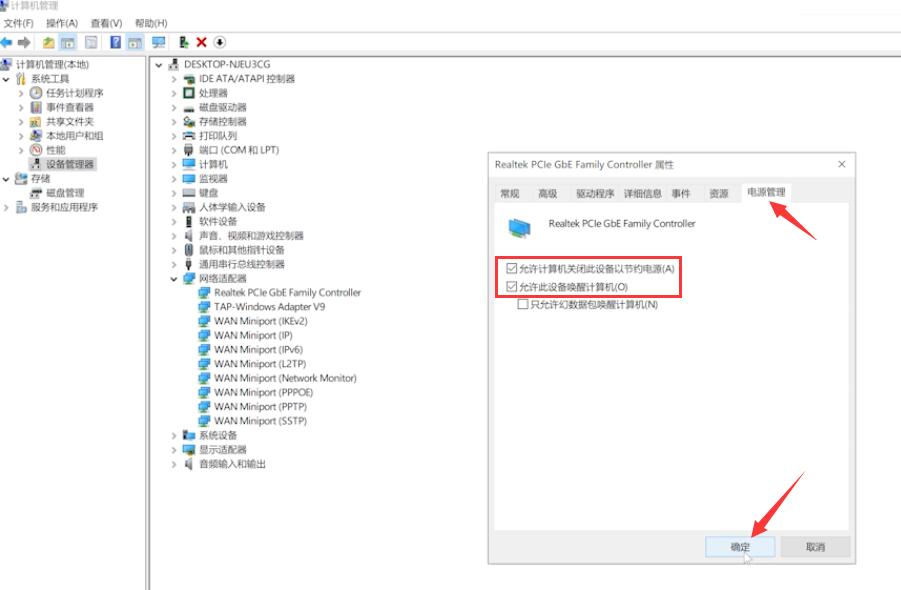Screen dimensions: 901x590
Task: Collapse the DESKTOP-NJEU3CG root node
Action: pyautogui.click(x=159, y=65)
